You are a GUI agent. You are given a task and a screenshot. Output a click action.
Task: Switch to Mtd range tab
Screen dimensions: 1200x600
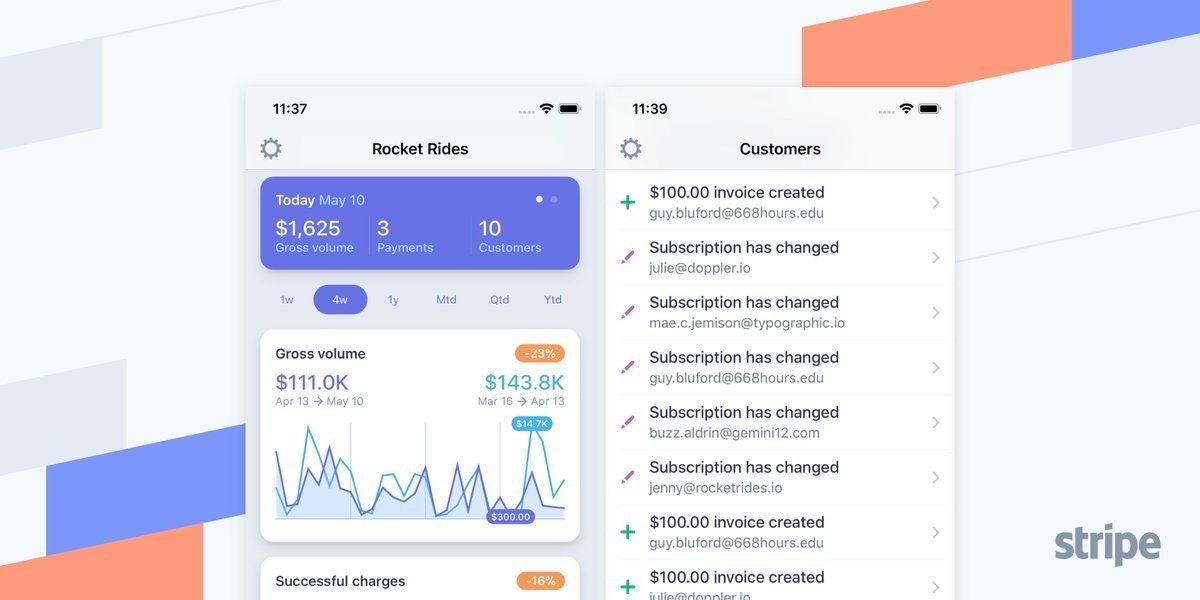(x=446, y=300)
